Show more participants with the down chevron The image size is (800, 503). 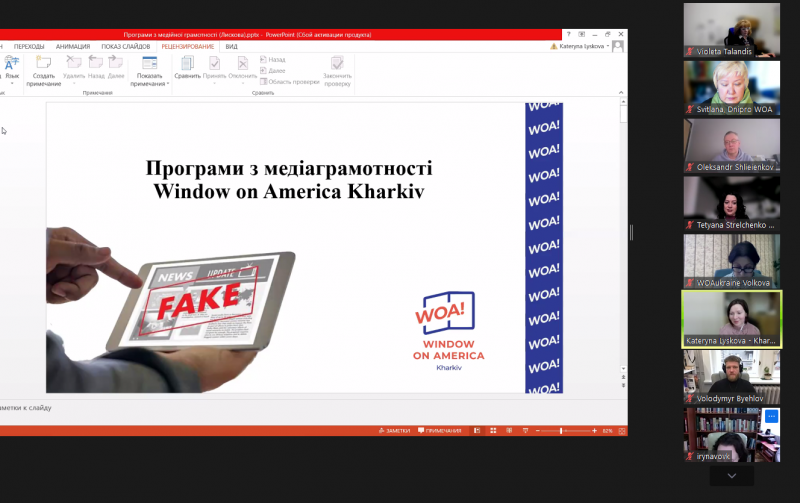coord(732,475)
